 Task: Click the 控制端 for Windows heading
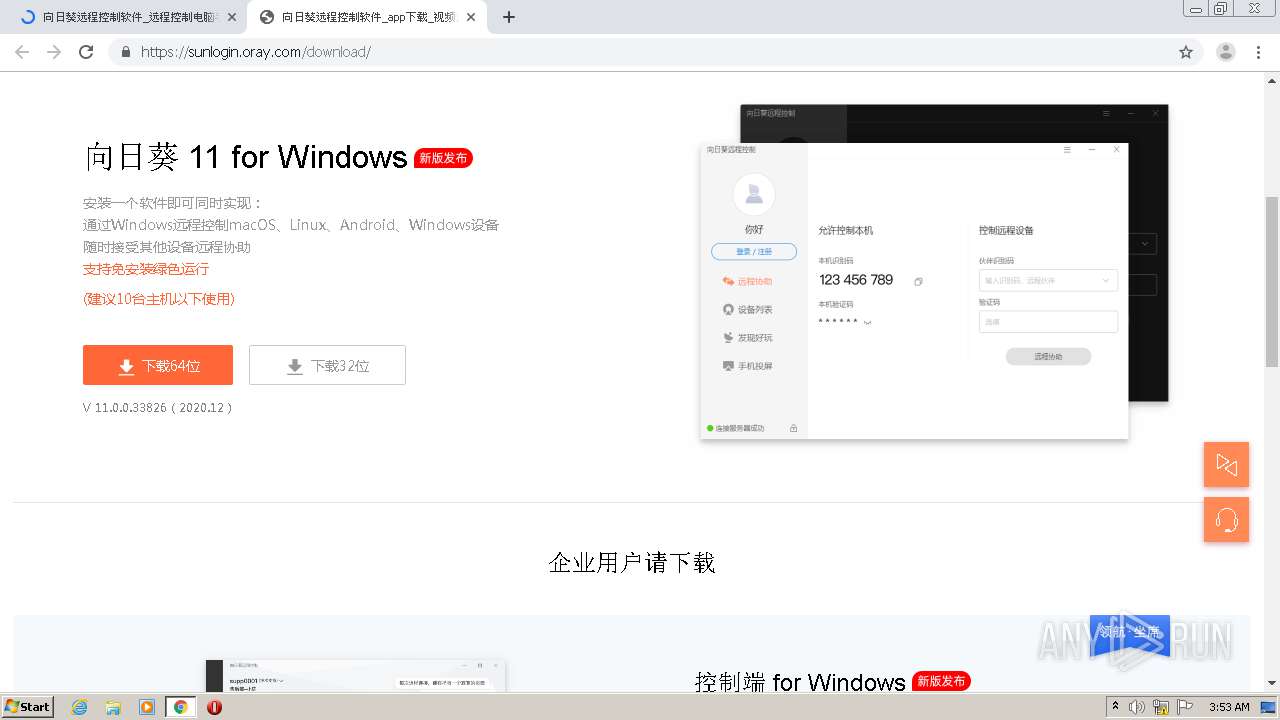point(800,682)
